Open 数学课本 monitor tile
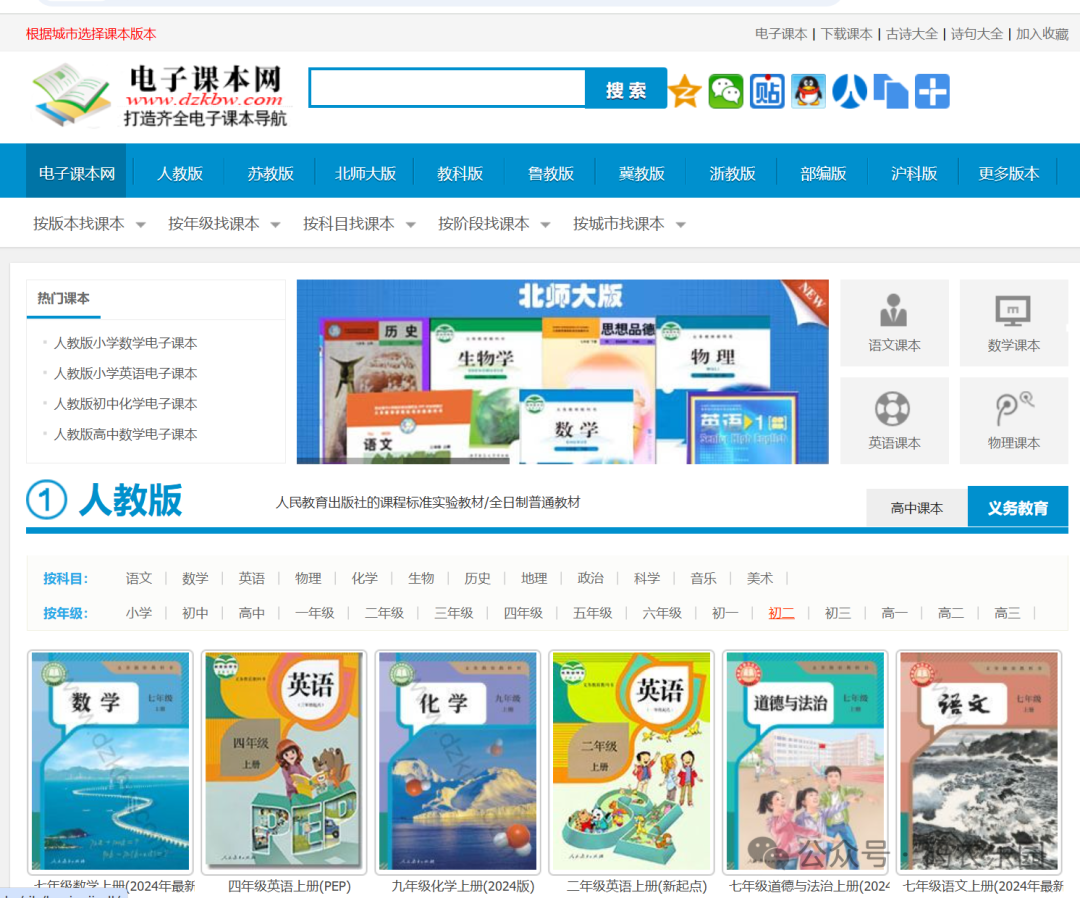The width and height of the screenshot is (1080, 898). point(1013,323)
